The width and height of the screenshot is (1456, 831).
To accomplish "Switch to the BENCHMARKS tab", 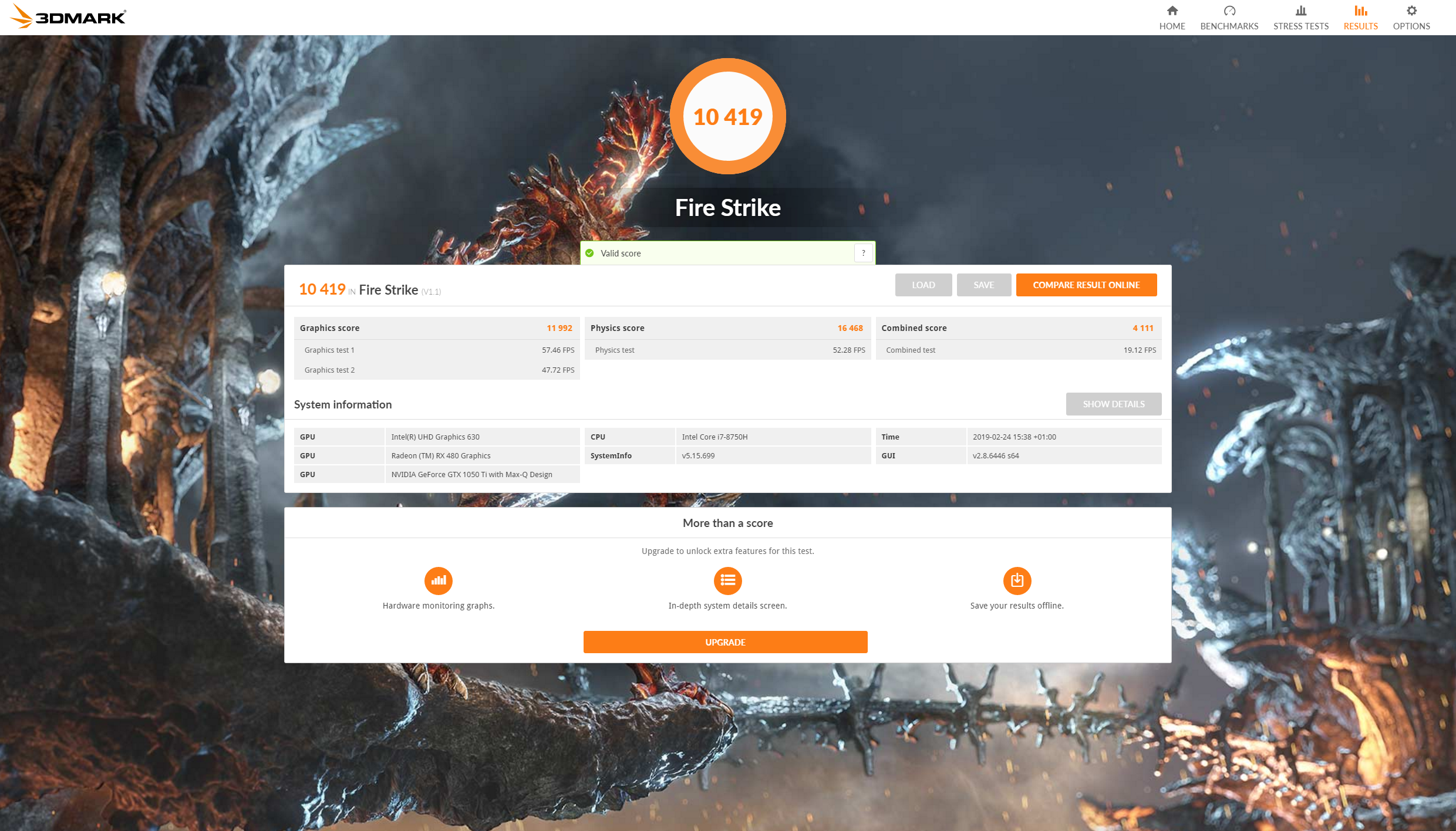I will tap(1229, 26).
